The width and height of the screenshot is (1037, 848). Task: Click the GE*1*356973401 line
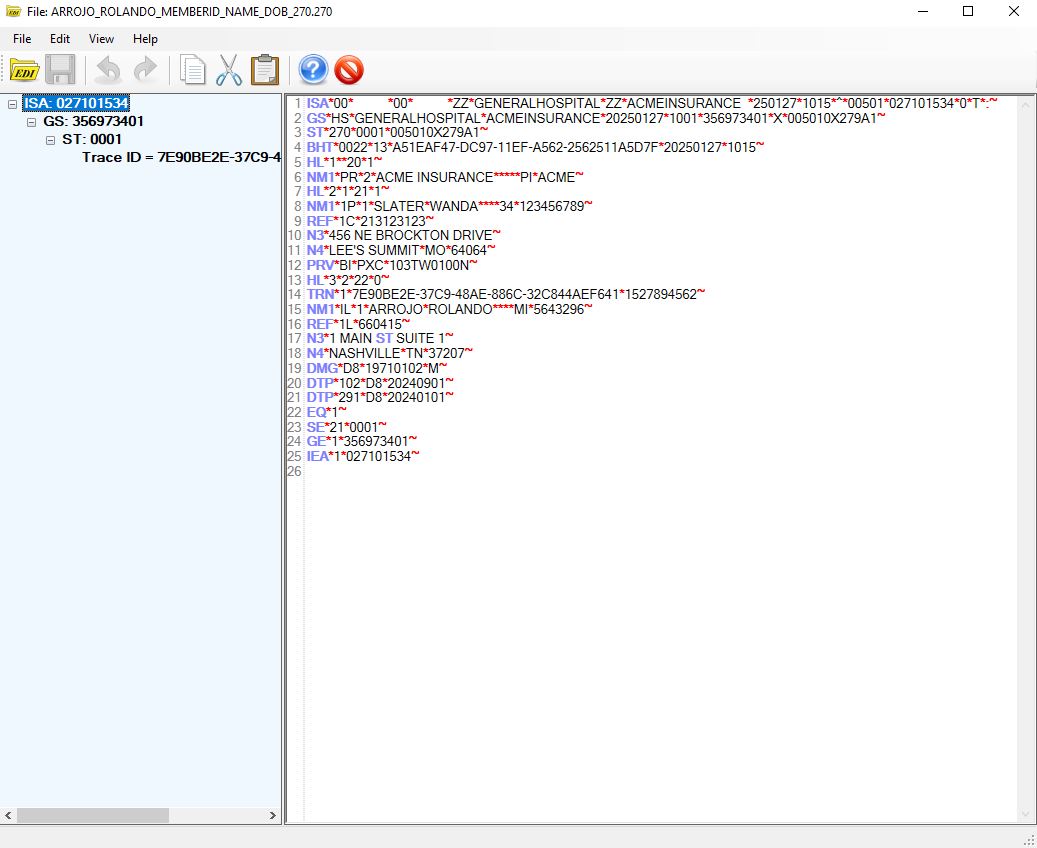(362, 441)
